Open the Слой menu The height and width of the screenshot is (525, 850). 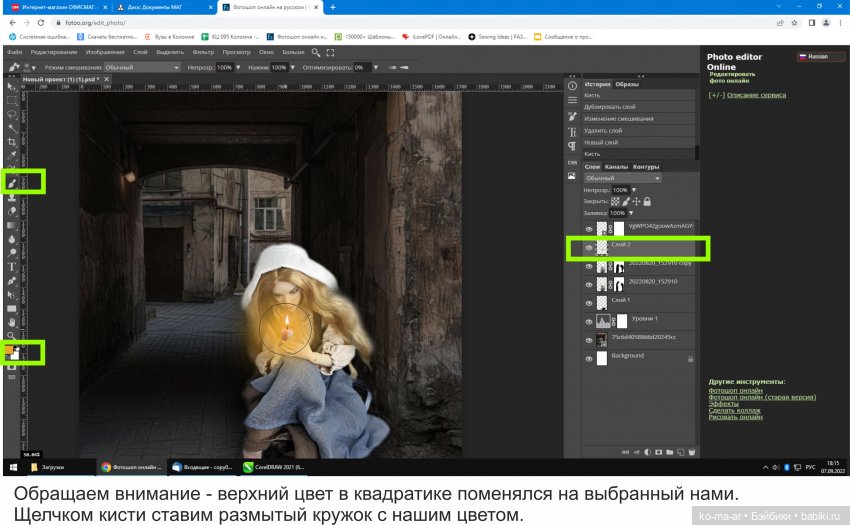coord(140,53)
